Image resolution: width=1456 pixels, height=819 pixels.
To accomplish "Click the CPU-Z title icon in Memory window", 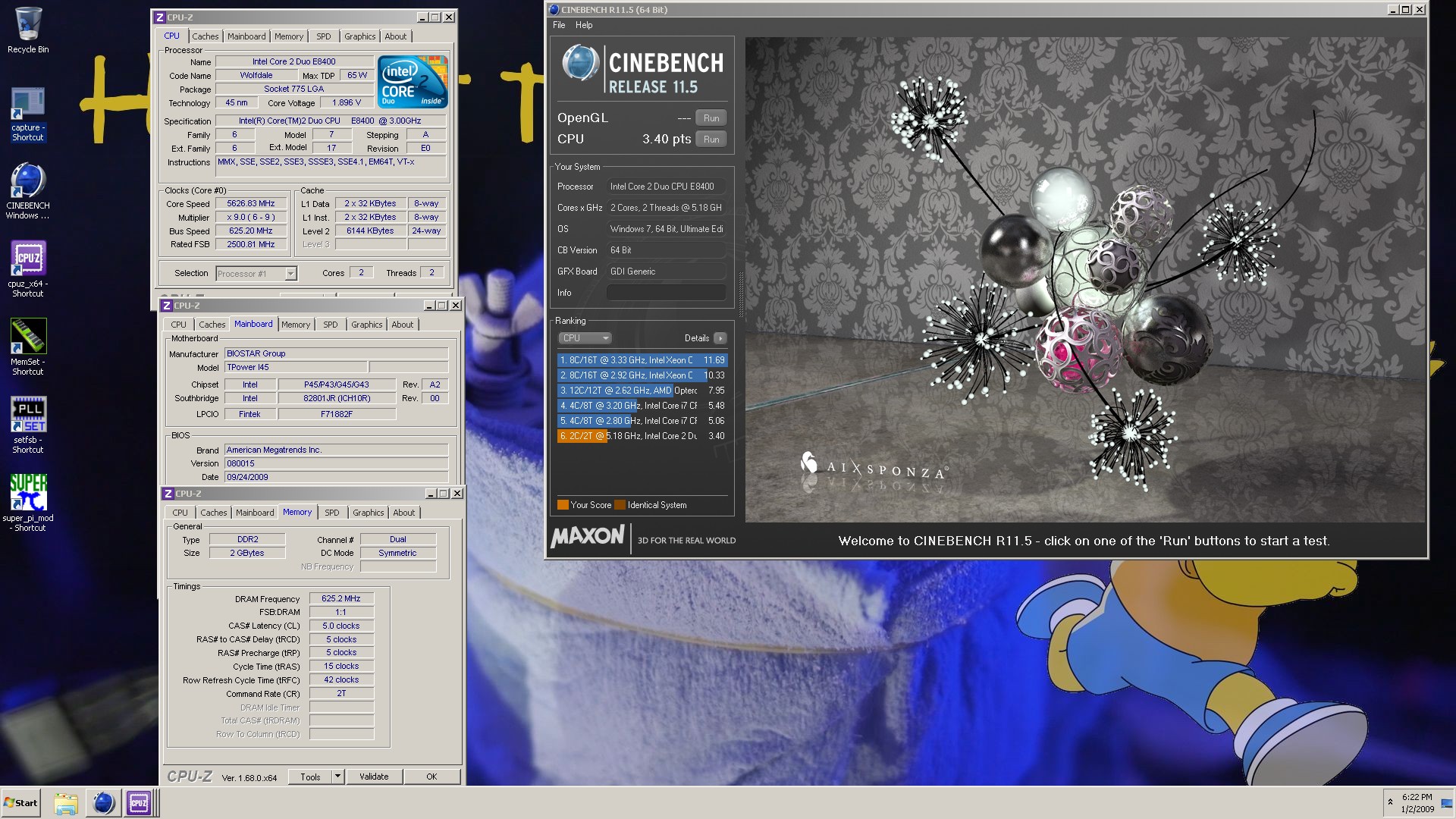I will (168, 494).
